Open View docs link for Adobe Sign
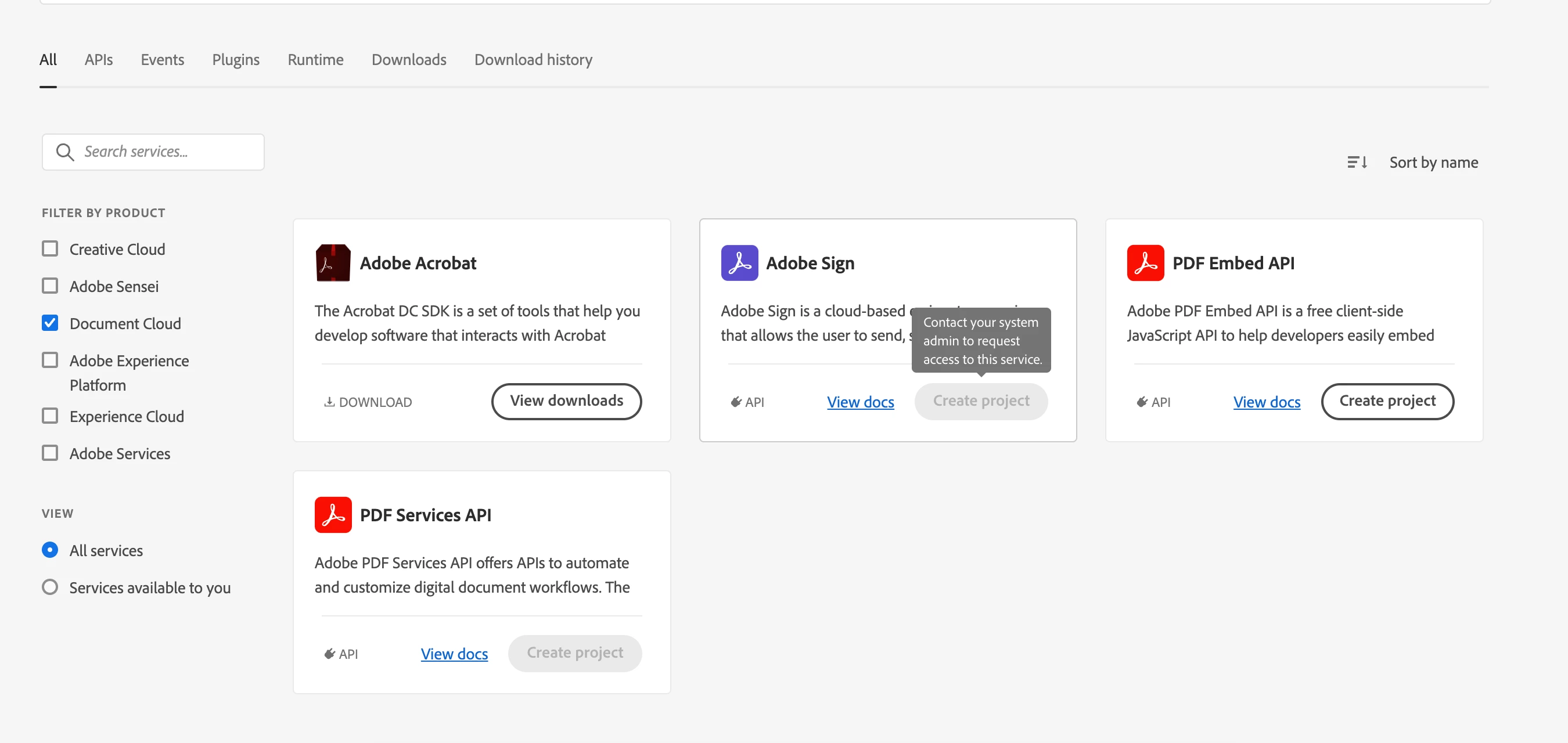 coord(860,402)
